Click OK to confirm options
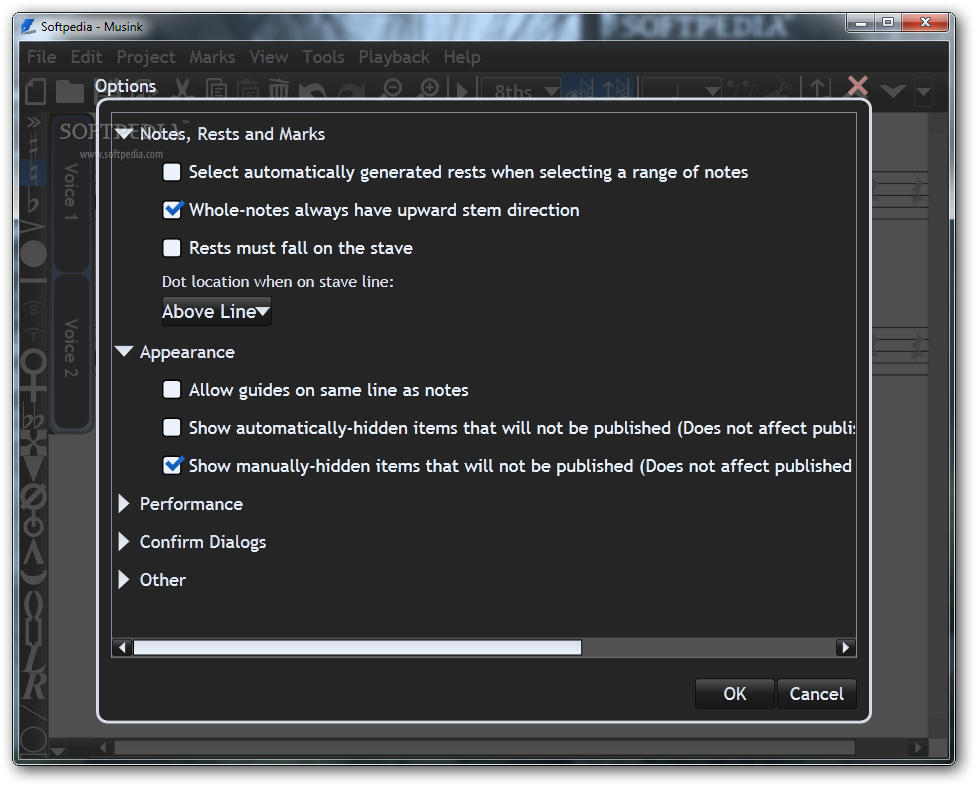 (734, 693)
